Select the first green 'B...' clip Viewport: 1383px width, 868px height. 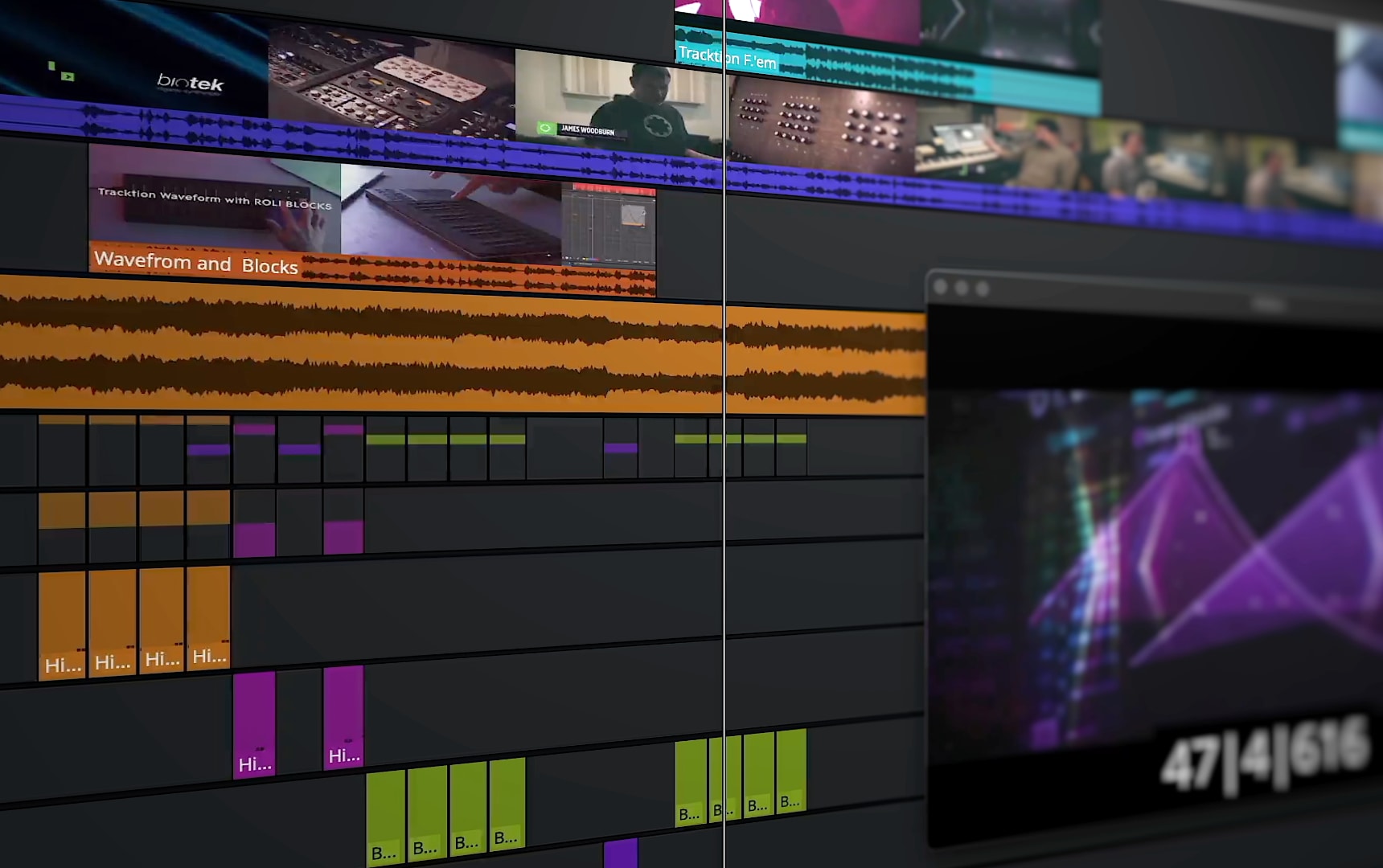pos(385,819)
